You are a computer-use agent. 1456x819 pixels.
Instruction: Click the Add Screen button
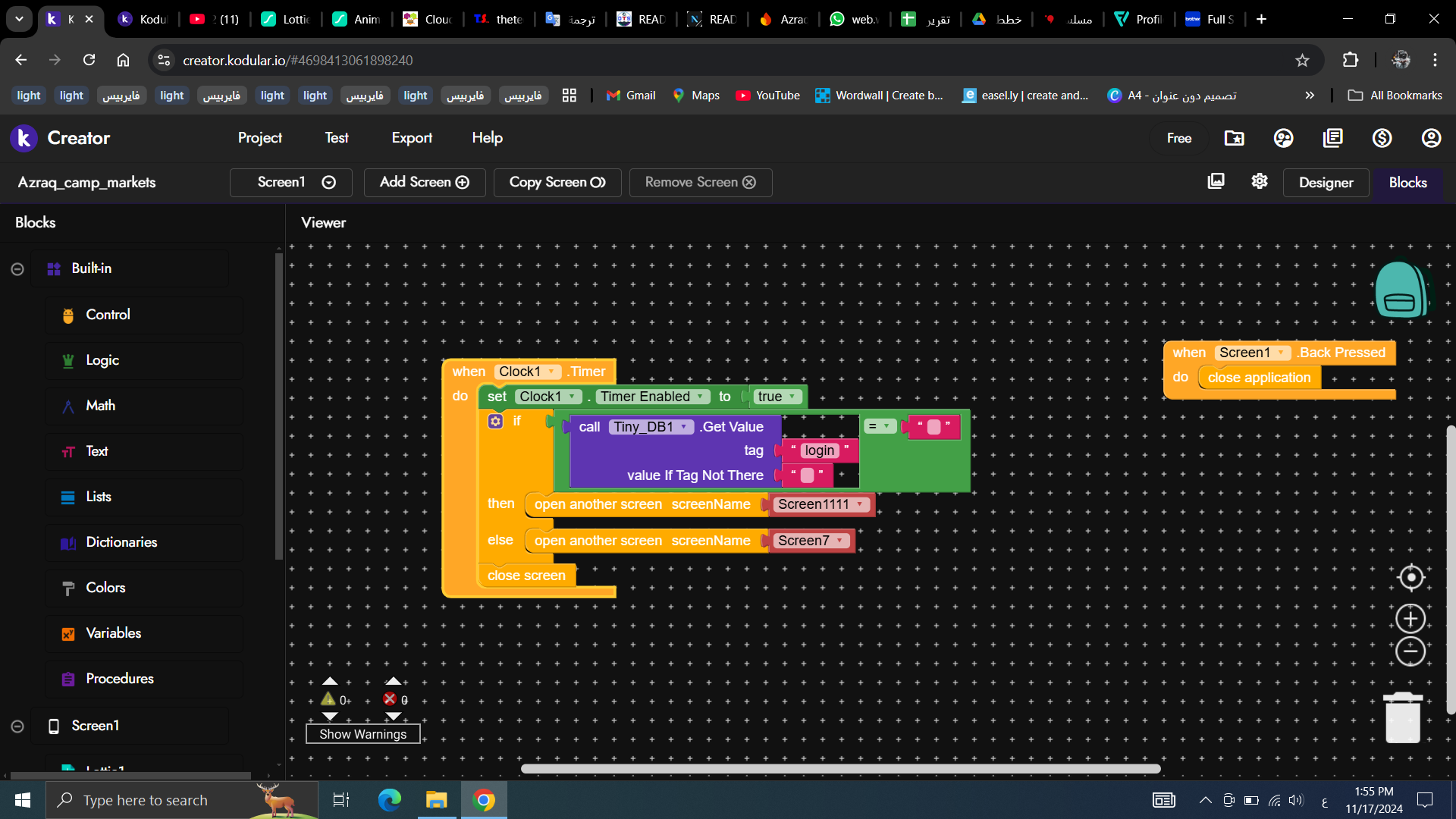pos(424,182)
